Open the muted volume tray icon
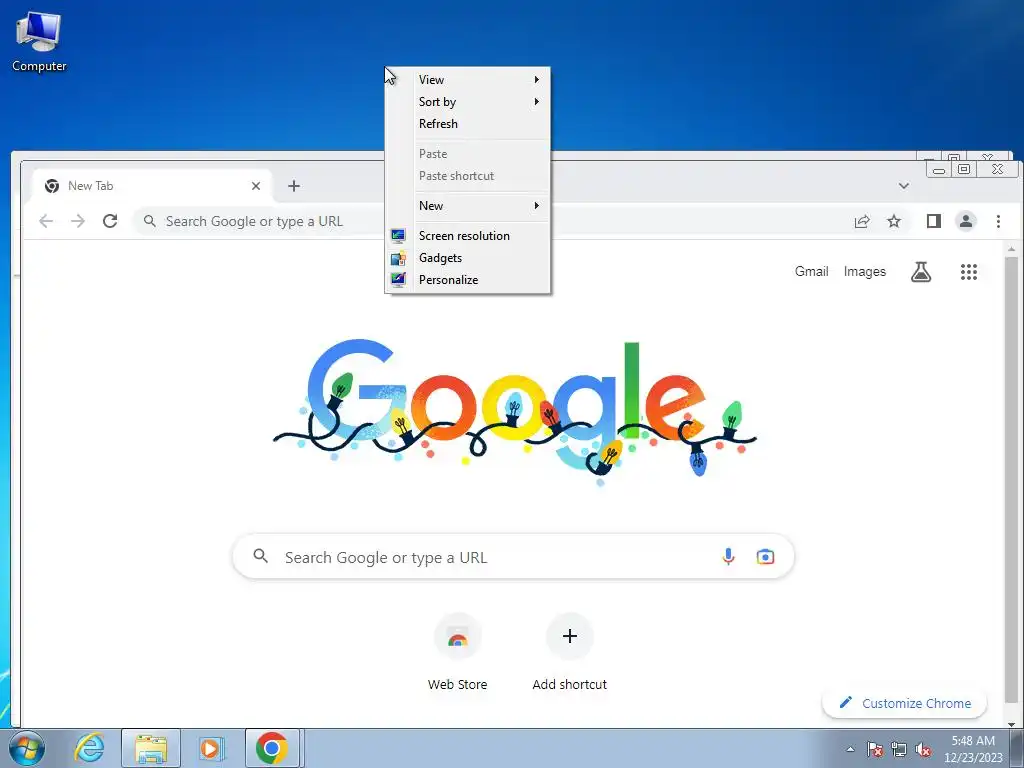Screen dimensions: 1024x768 923,749
